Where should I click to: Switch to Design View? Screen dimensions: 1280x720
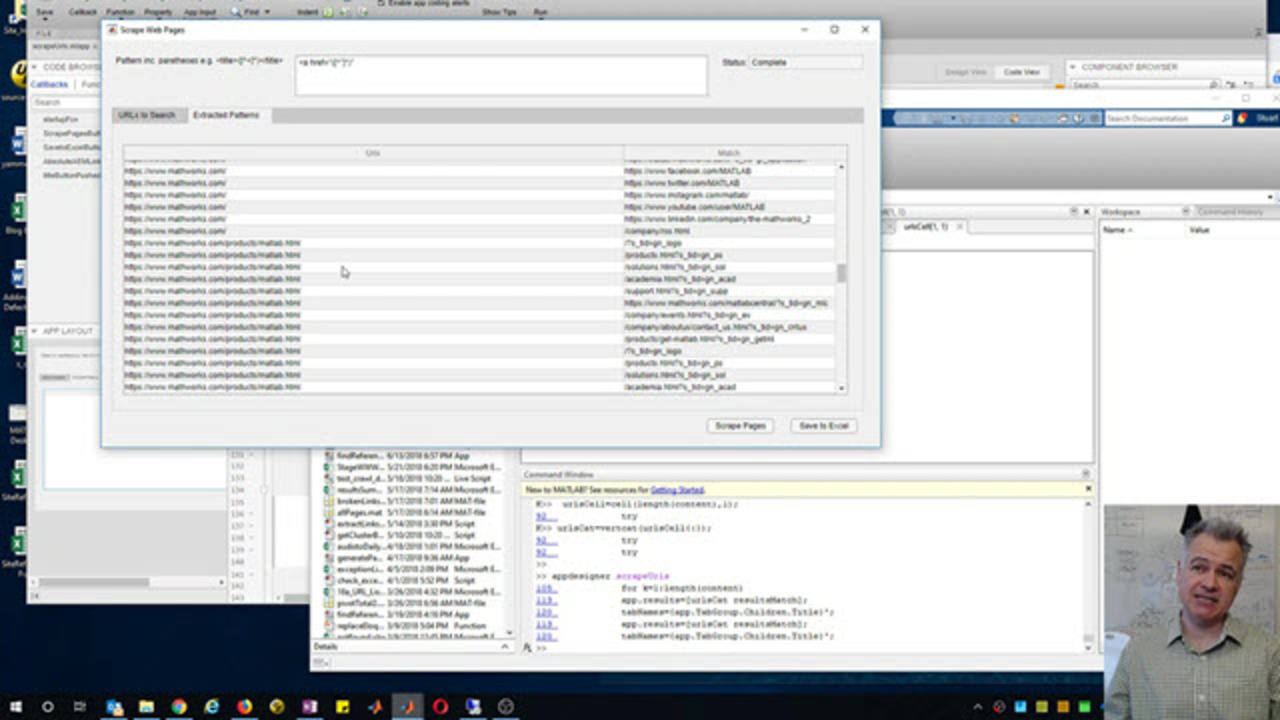[x=965, y=72]
